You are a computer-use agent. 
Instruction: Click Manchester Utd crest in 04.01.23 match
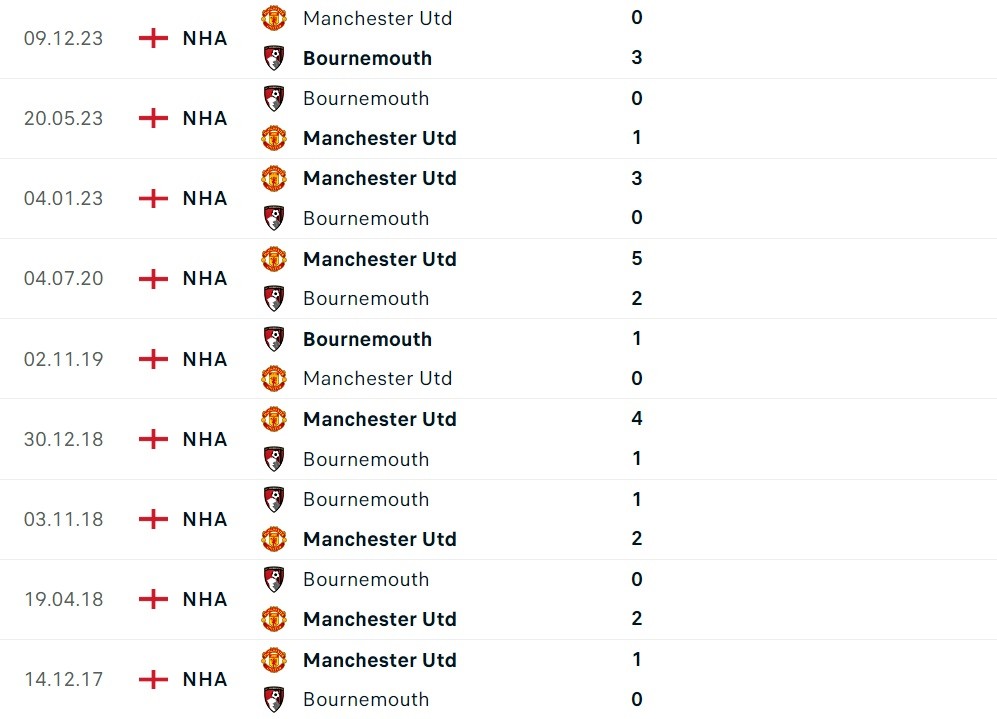pos(273,178)
